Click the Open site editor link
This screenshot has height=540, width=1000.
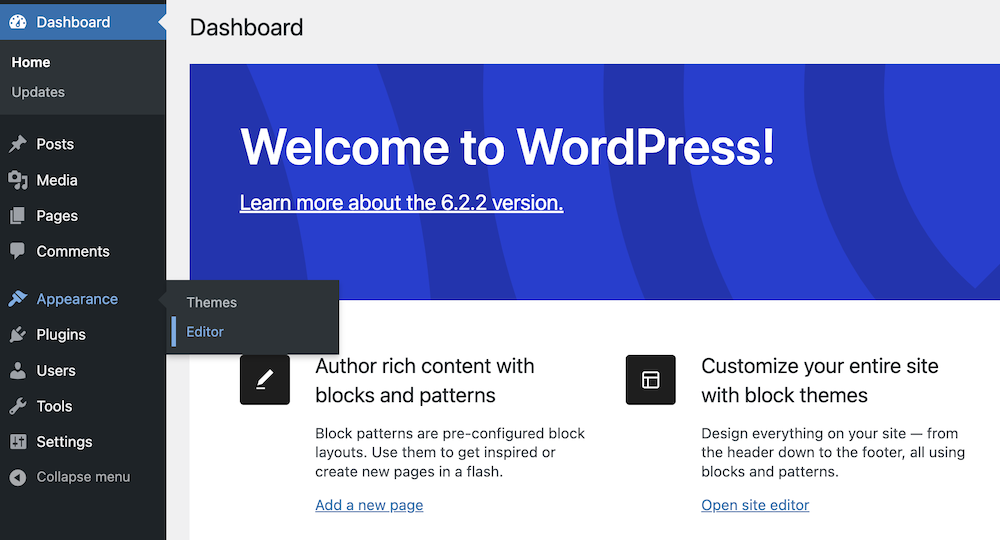[x=755, y=505]
